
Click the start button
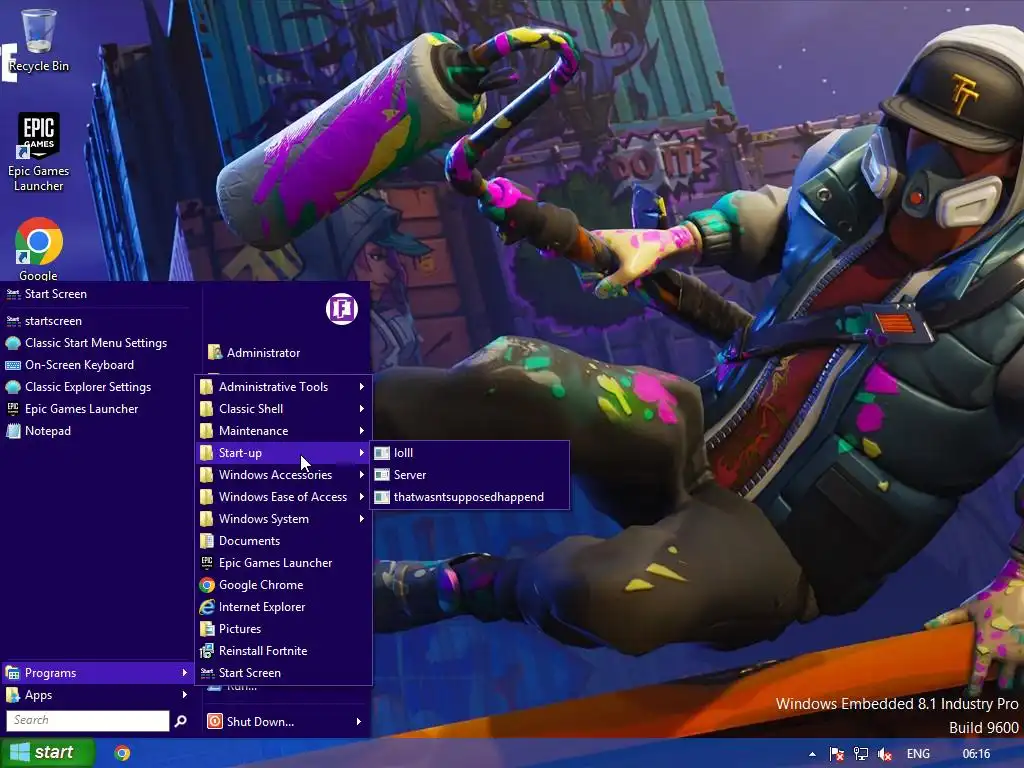click(x=47, y=753)
